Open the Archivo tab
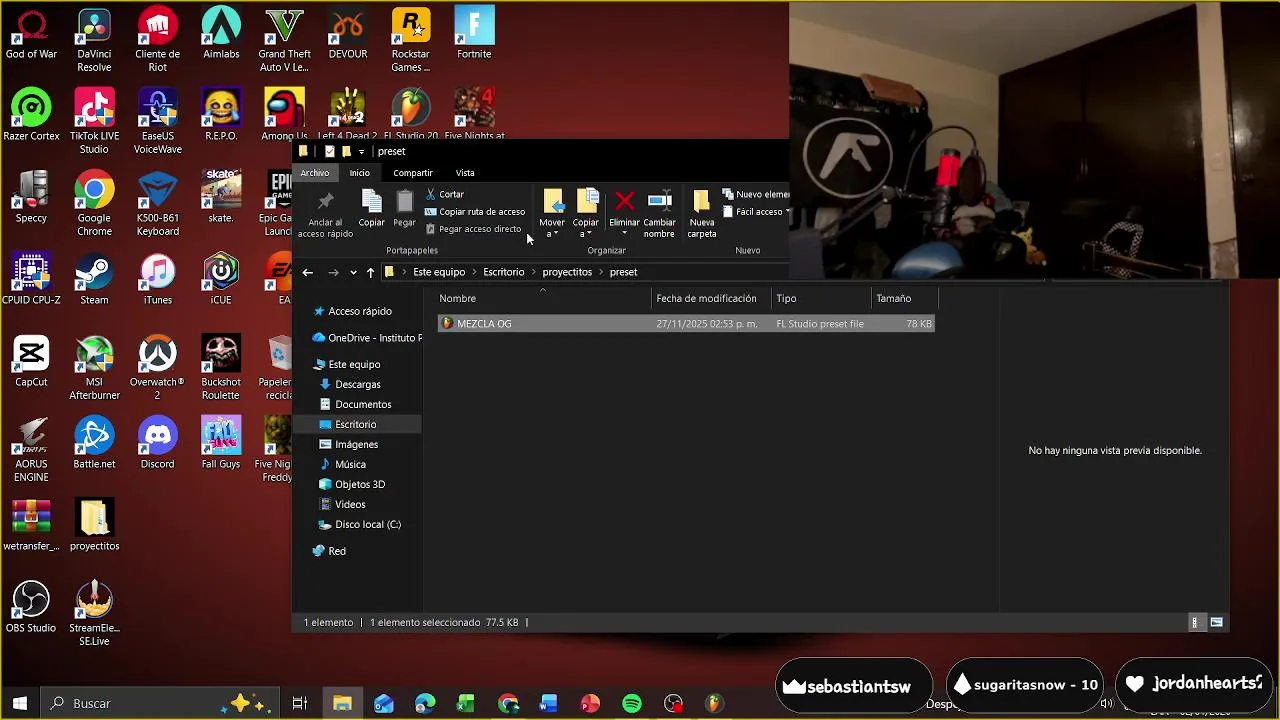This screenshot has height=720, width=1280. 315,173
